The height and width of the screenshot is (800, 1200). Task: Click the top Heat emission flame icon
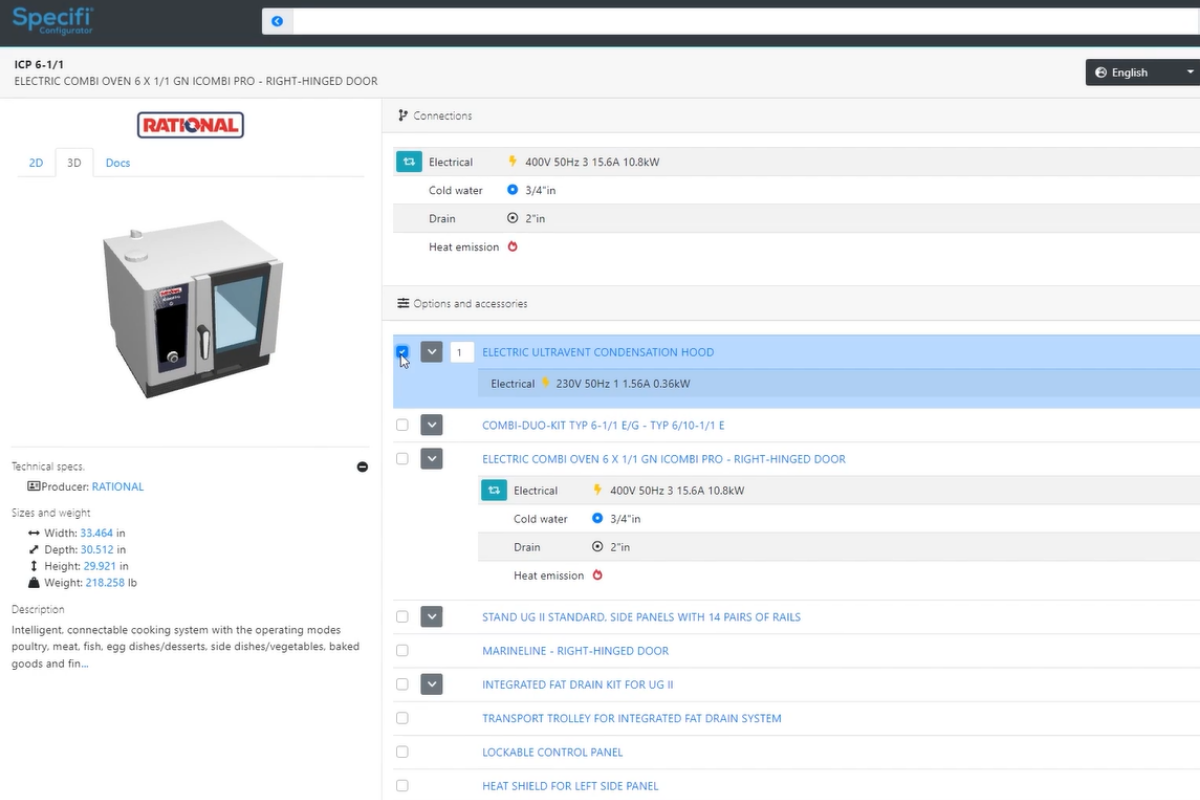point(513,247)
